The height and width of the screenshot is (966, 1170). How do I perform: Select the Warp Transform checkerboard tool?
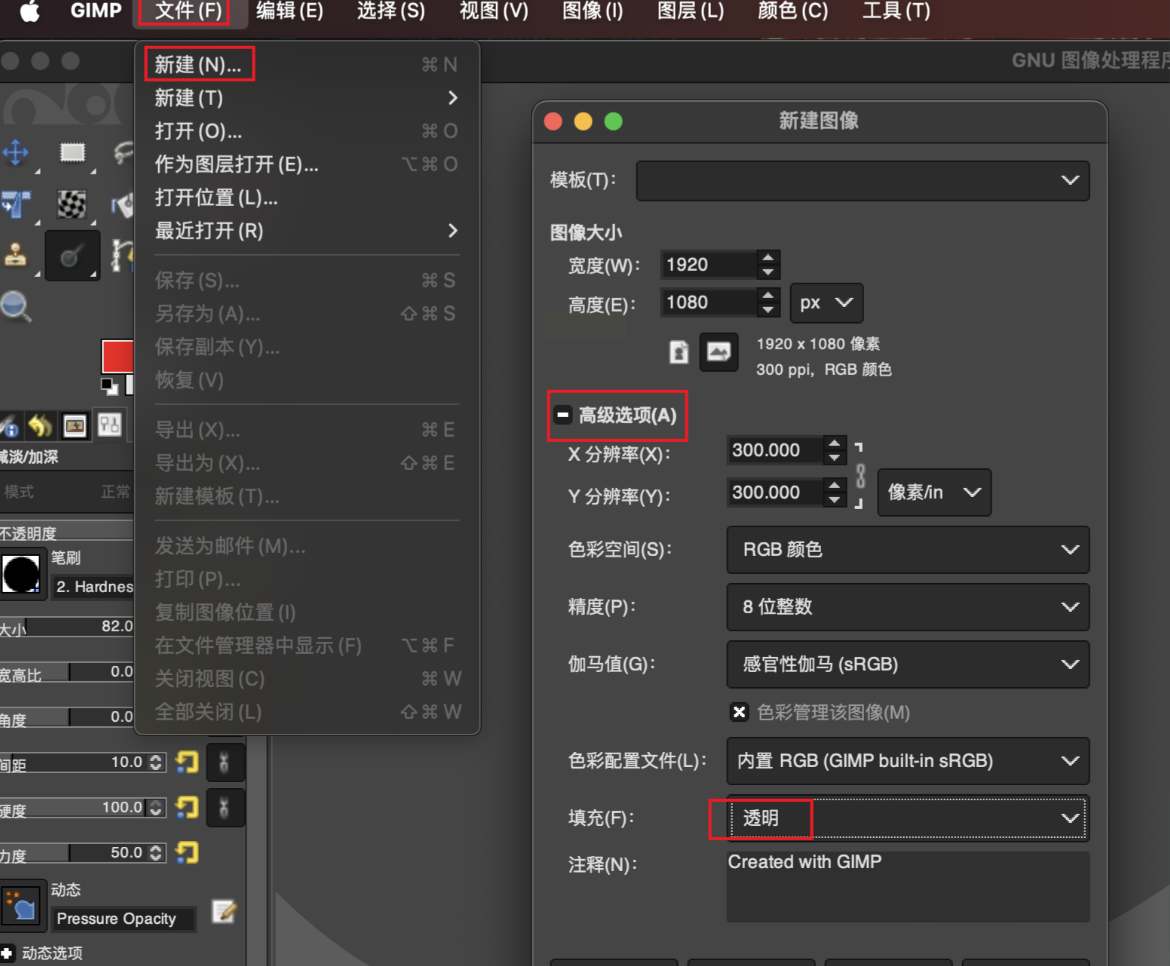(x=72, y=204)
